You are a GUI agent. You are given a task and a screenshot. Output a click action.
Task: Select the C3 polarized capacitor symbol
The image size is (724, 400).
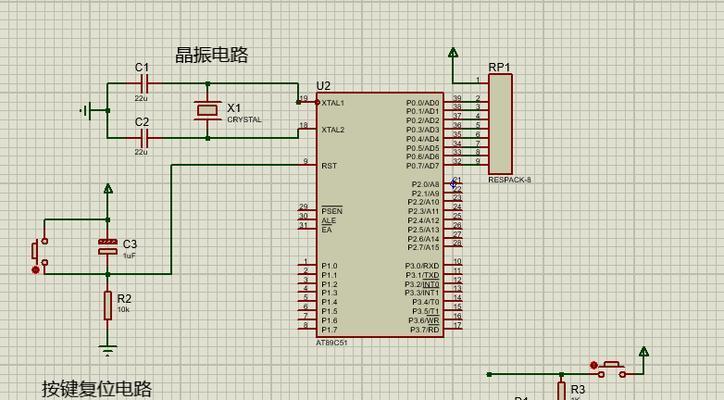(x=108, y=247)
